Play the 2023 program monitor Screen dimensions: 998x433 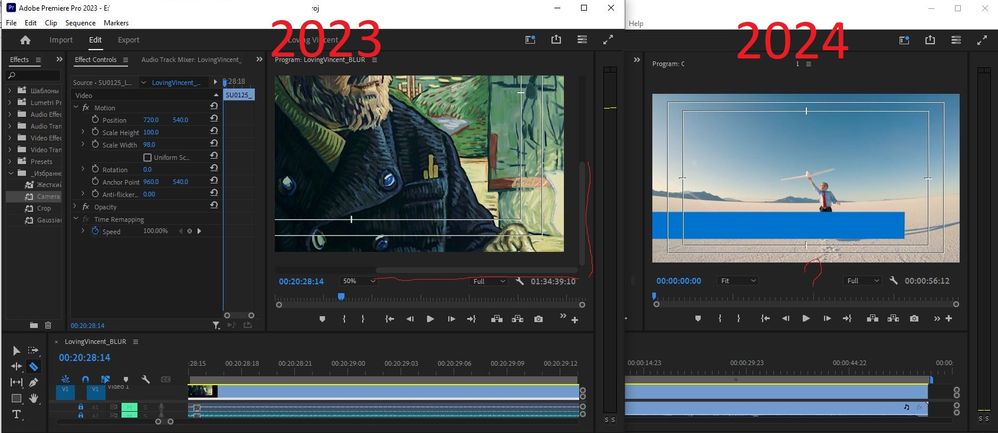(x=430, y=319)
